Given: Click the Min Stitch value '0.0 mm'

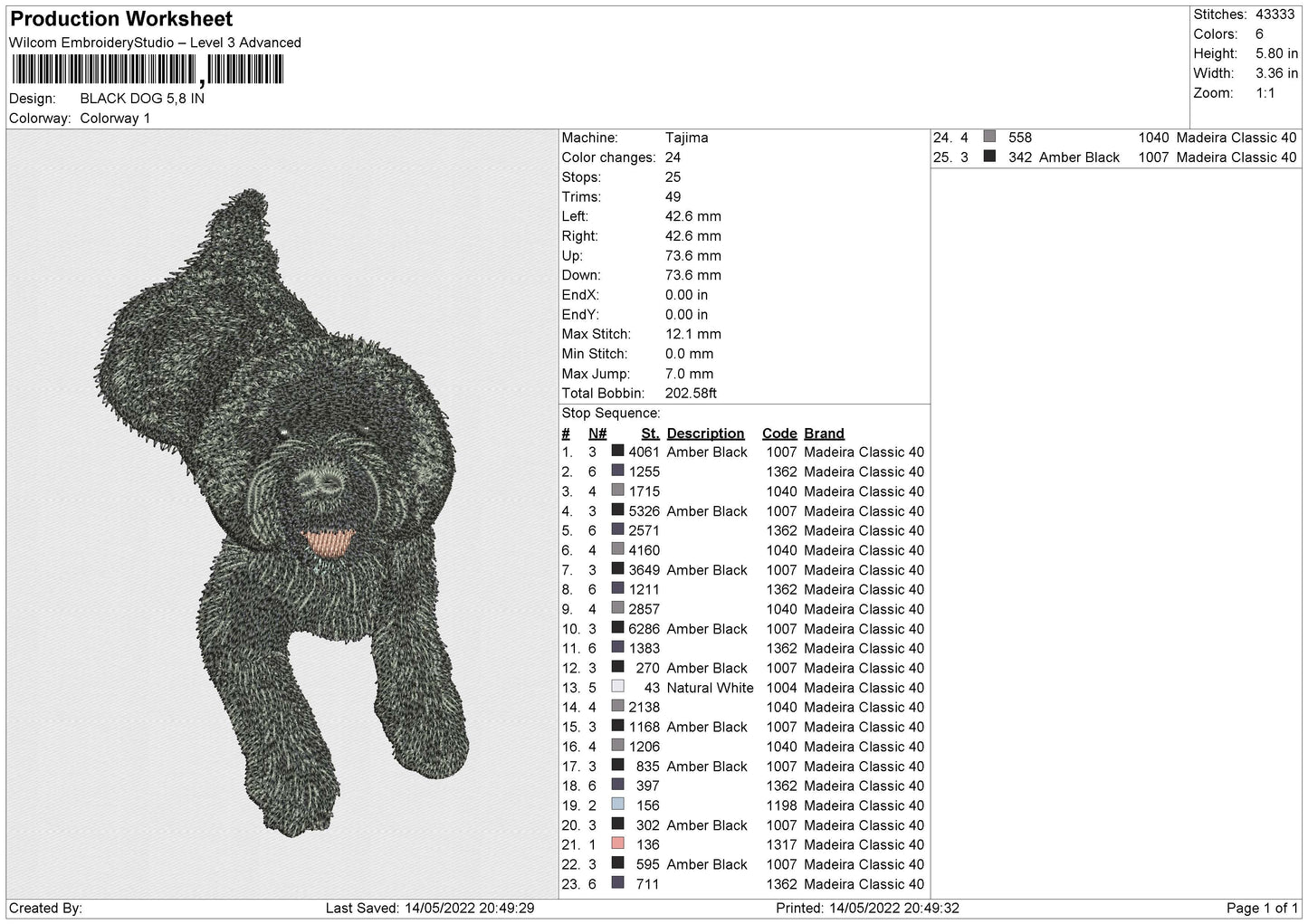Looking at the screenshot, I should (x=689, y=354).
